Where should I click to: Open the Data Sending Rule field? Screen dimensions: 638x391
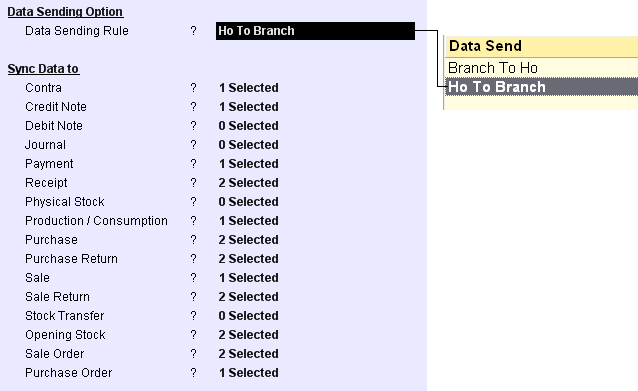(315, 31)
